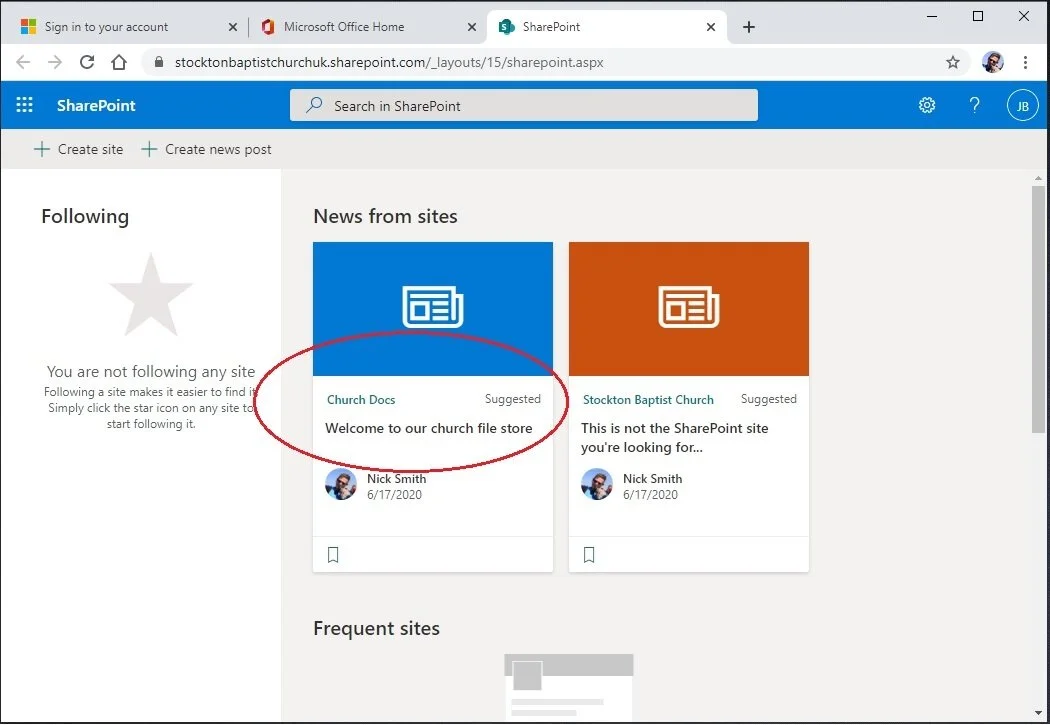Screen dimensions: 1050x725
Task: Click the 'Nick Smith' name on Stockton Baptist card
Action: (x=652, y=479)
